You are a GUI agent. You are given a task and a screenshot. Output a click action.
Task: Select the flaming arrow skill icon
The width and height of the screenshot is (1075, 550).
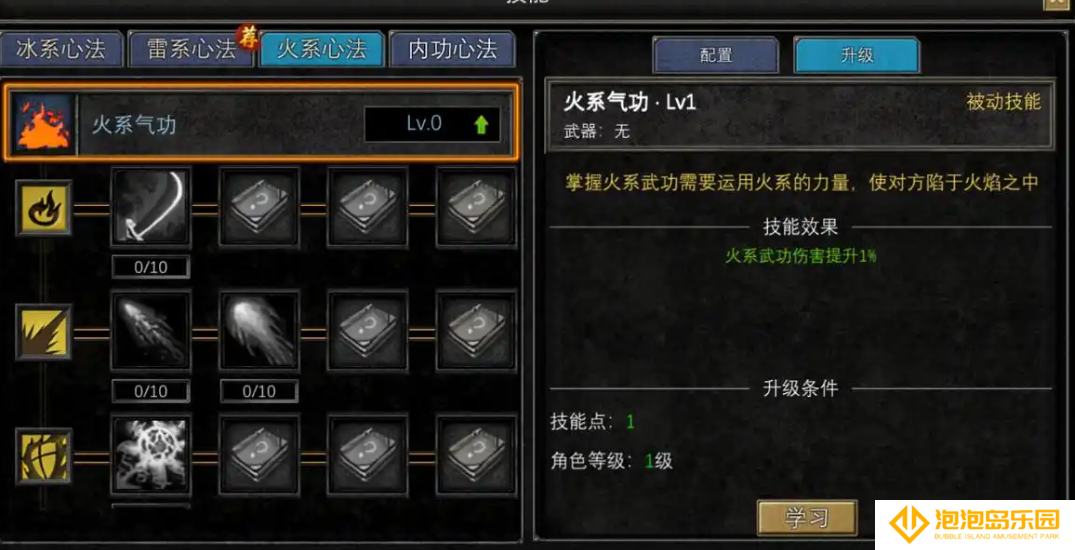click(x=151, y=331)
